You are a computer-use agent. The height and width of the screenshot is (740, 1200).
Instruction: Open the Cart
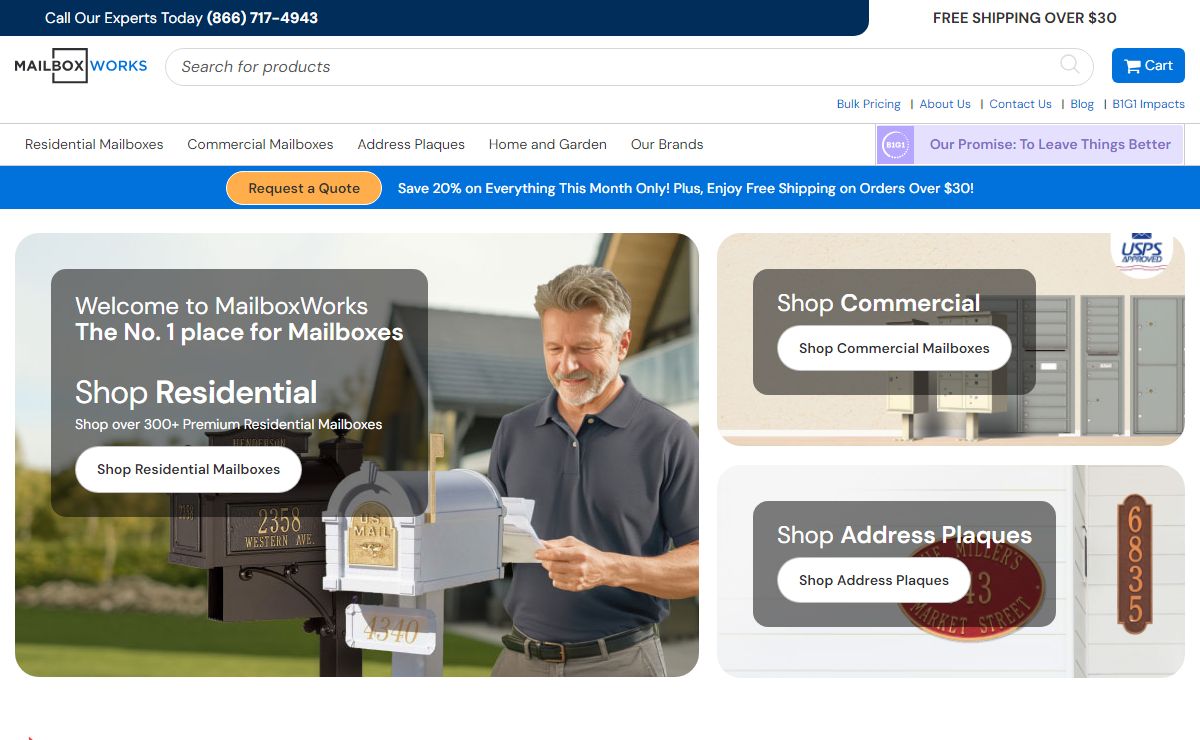[1148, 66]
